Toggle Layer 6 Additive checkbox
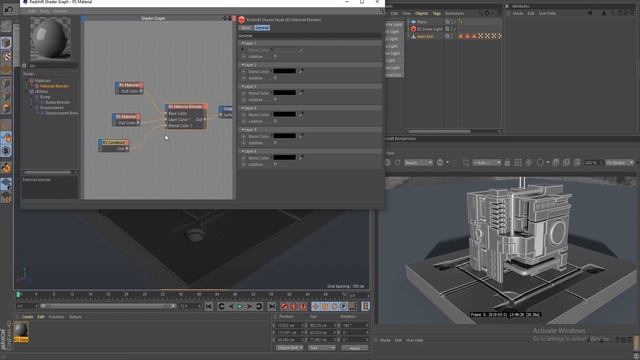The image size is (640, 360). point(275,164)
